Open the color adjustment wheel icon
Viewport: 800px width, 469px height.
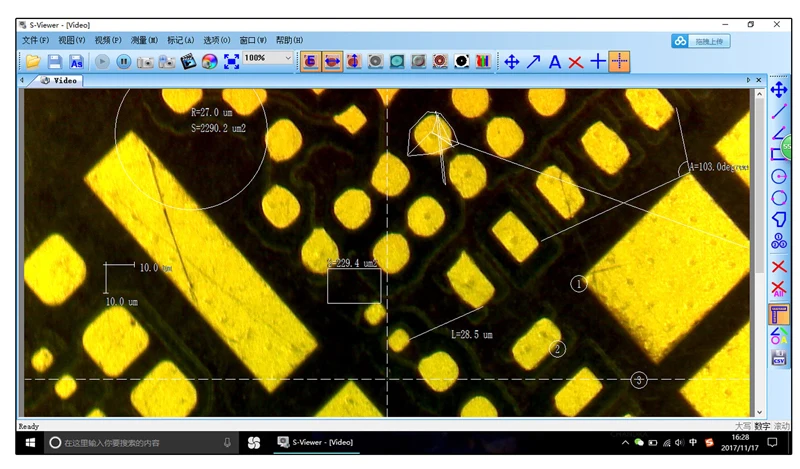(x=209, y=62)
